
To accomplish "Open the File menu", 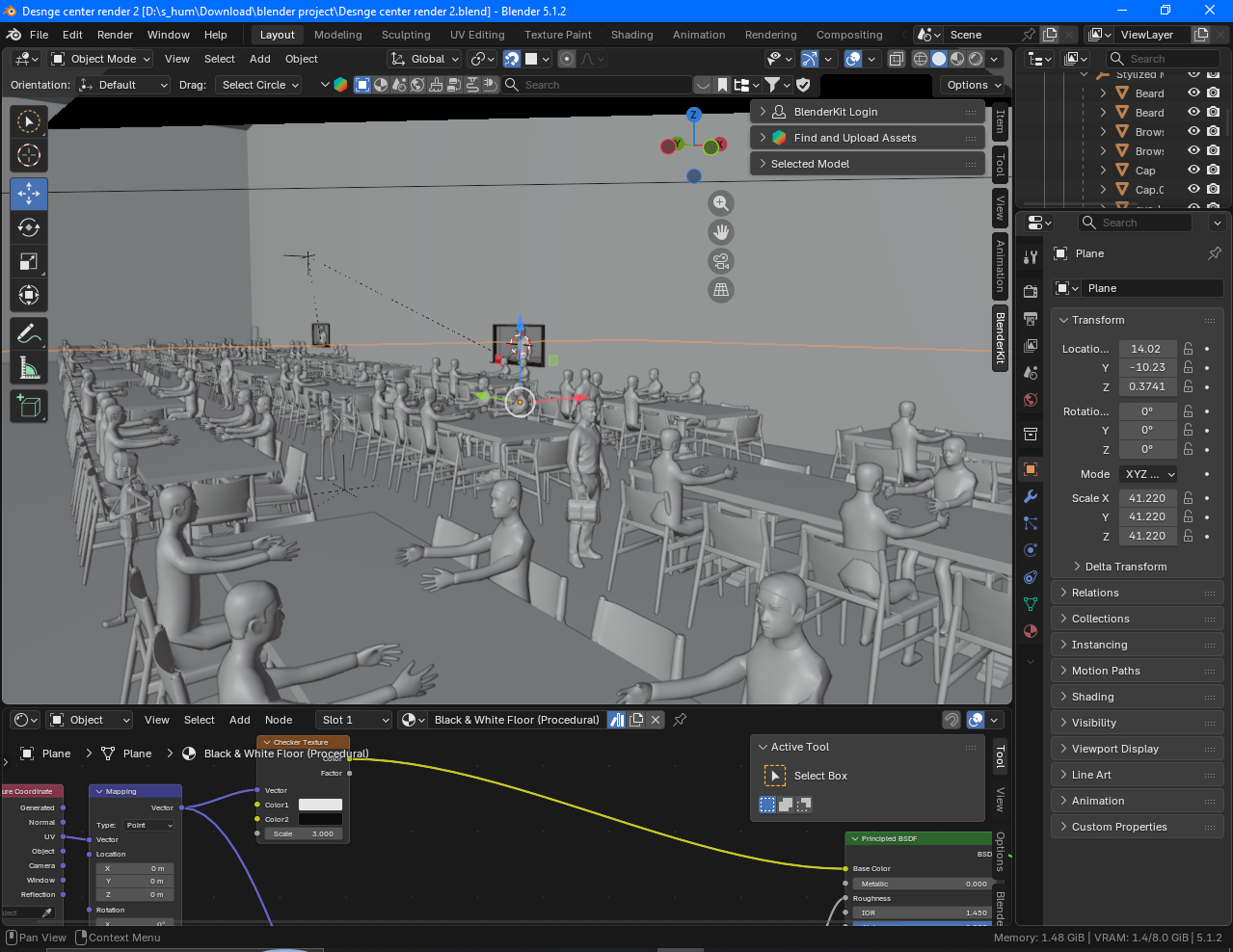I will [39, 35].
